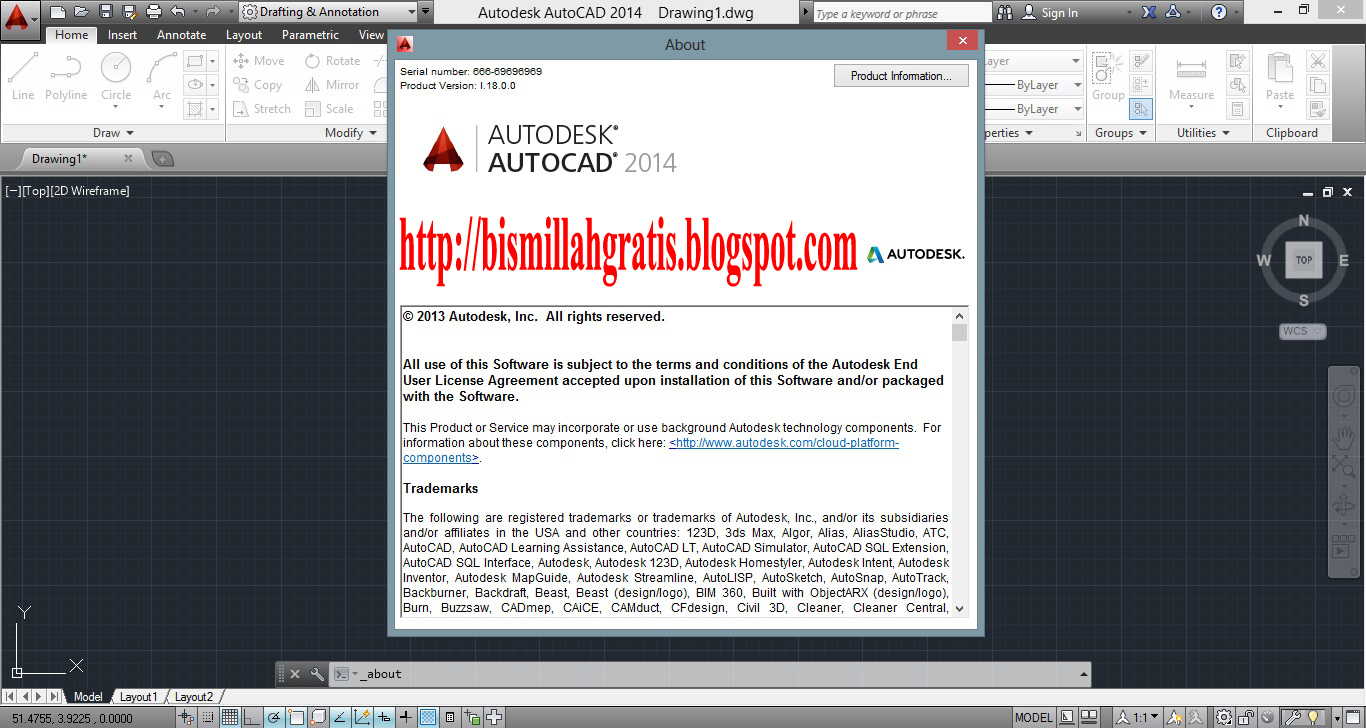
Task: Select the Scale tool
Action: (x=329, y=109)
